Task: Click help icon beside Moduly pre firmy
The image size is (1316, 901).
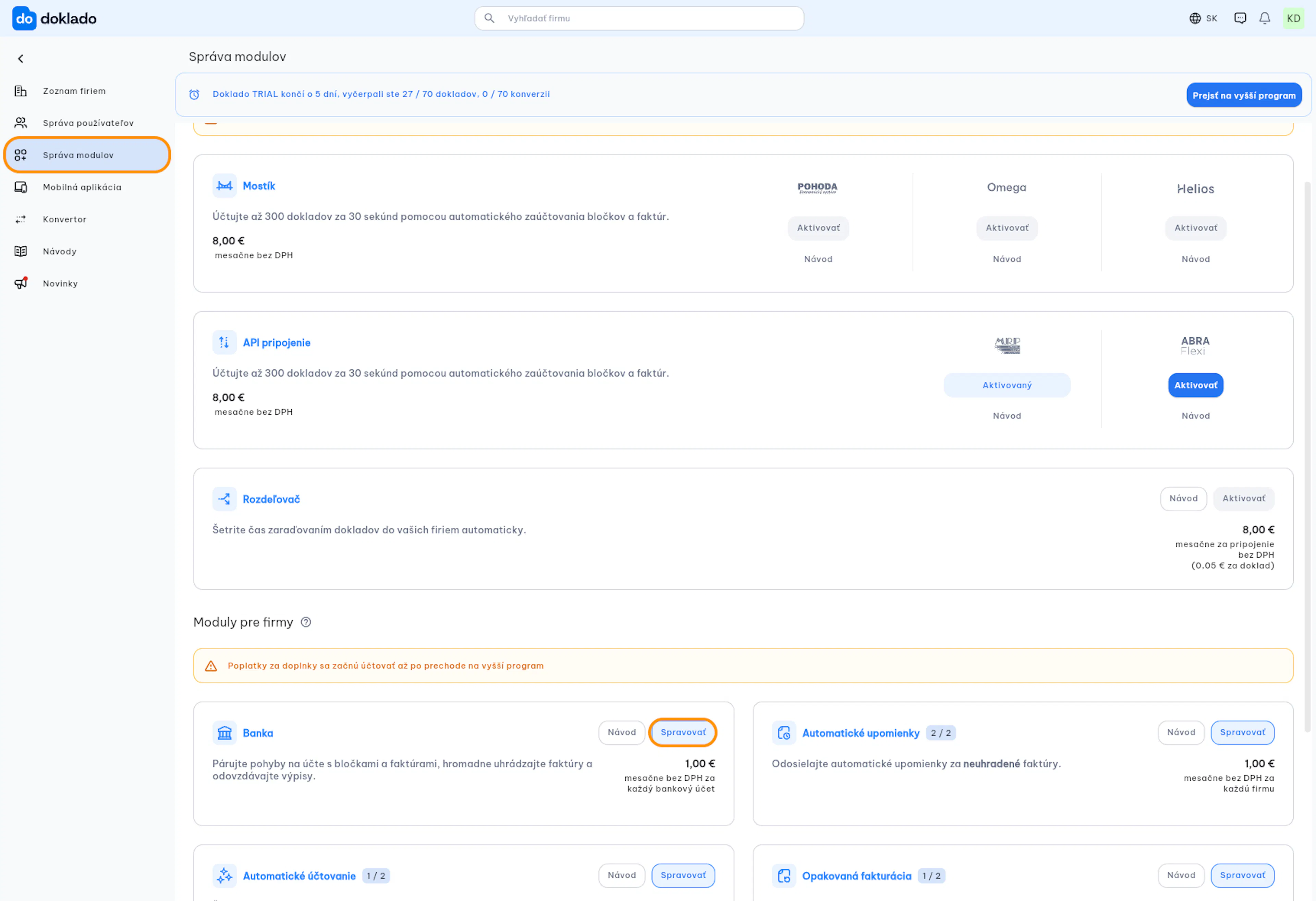Action: coord(306,622)
